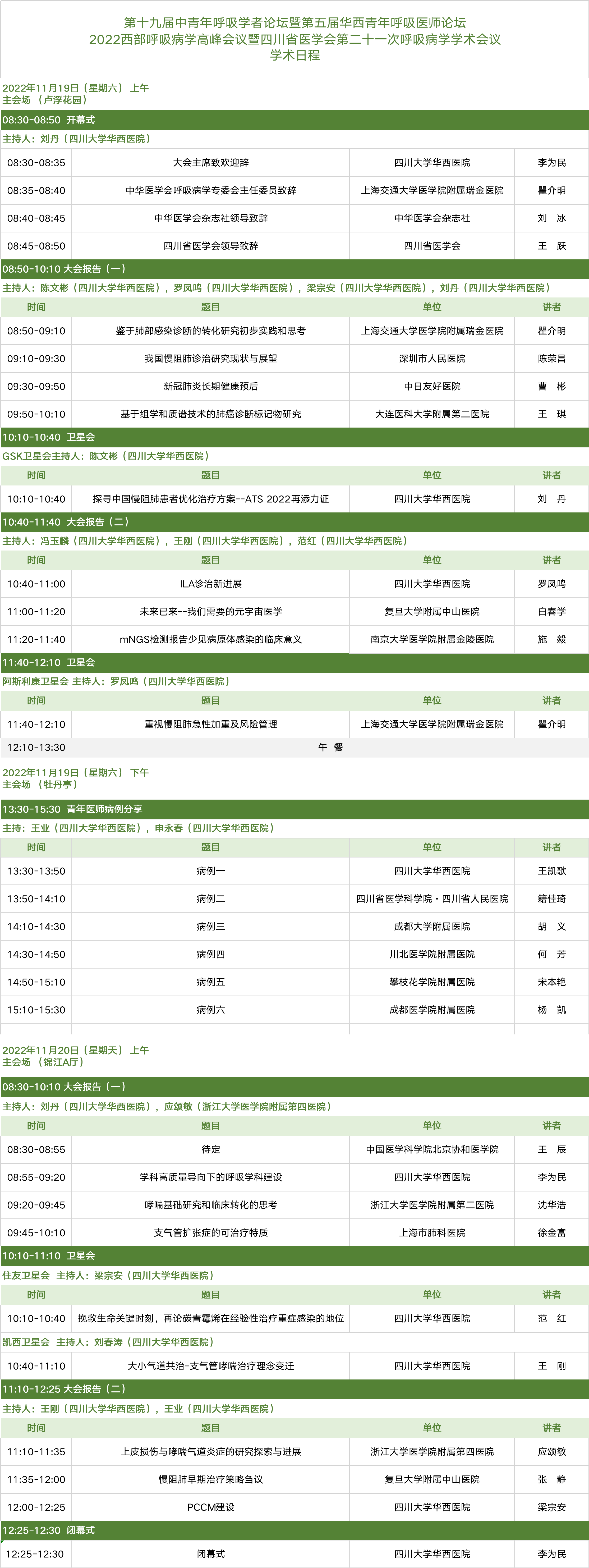589x1568 pixels.
Task: Select the '11:40-12:10 卫星会' section header
Action: [x=294, y=662]
